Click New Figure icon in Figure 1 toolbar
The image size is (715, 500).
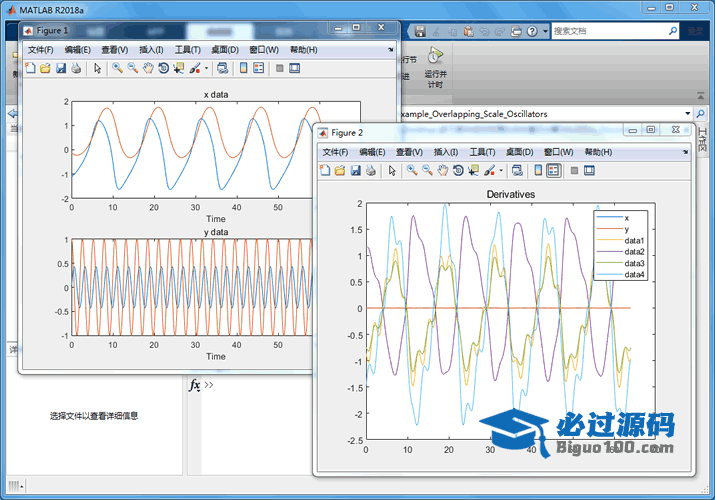(31, 68)
